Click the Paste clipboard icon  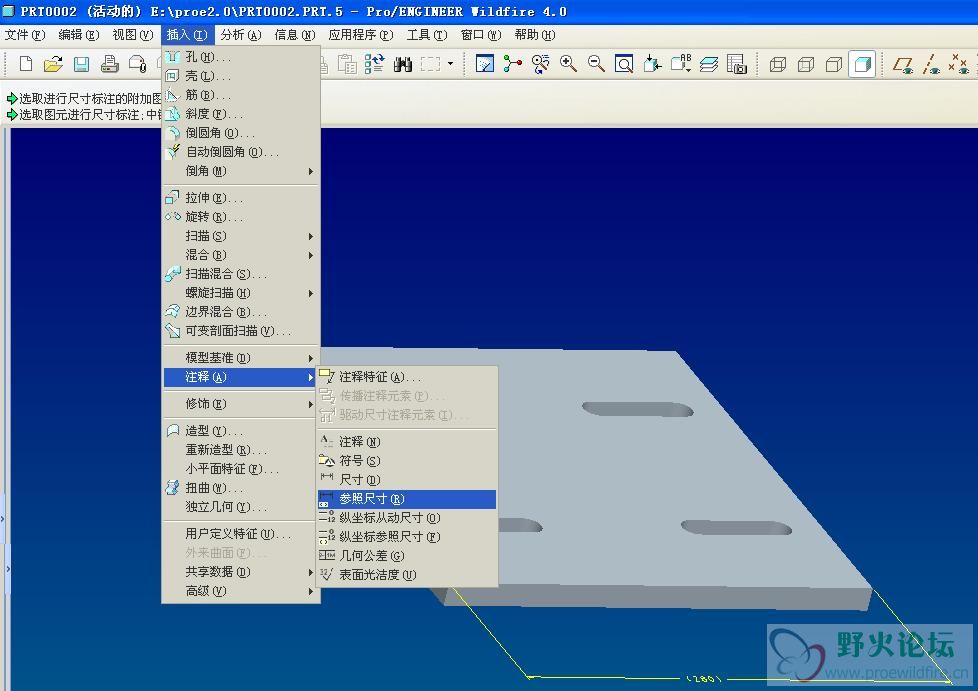tap(347, 64)
